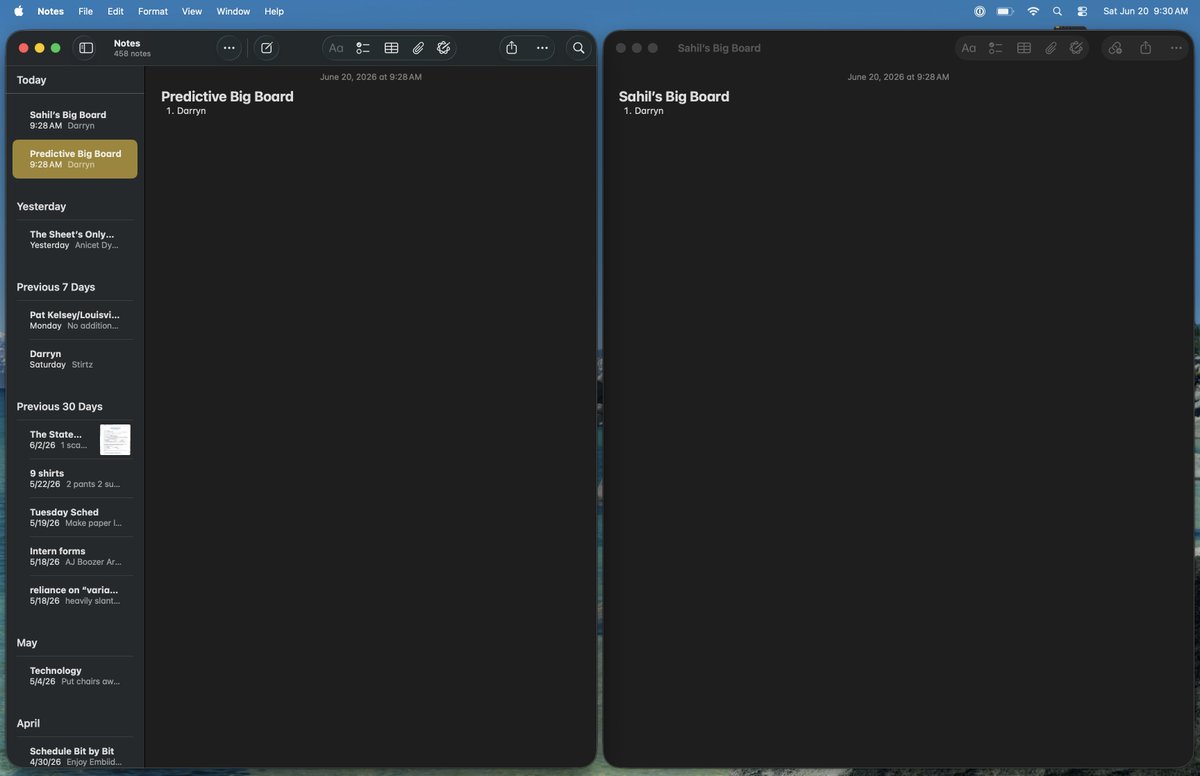
Task: Click the Wi-Fi status icon
Action: point(1033,11)
